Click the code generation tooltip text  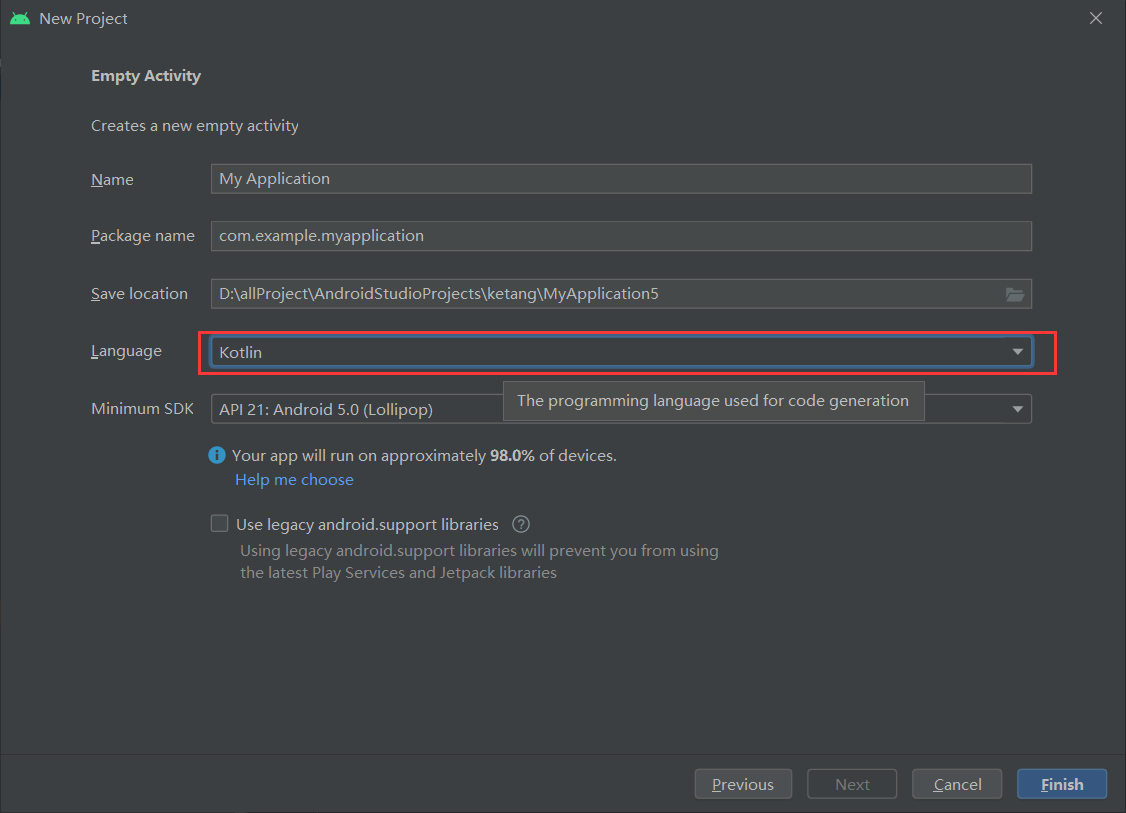tap(712, 401)
